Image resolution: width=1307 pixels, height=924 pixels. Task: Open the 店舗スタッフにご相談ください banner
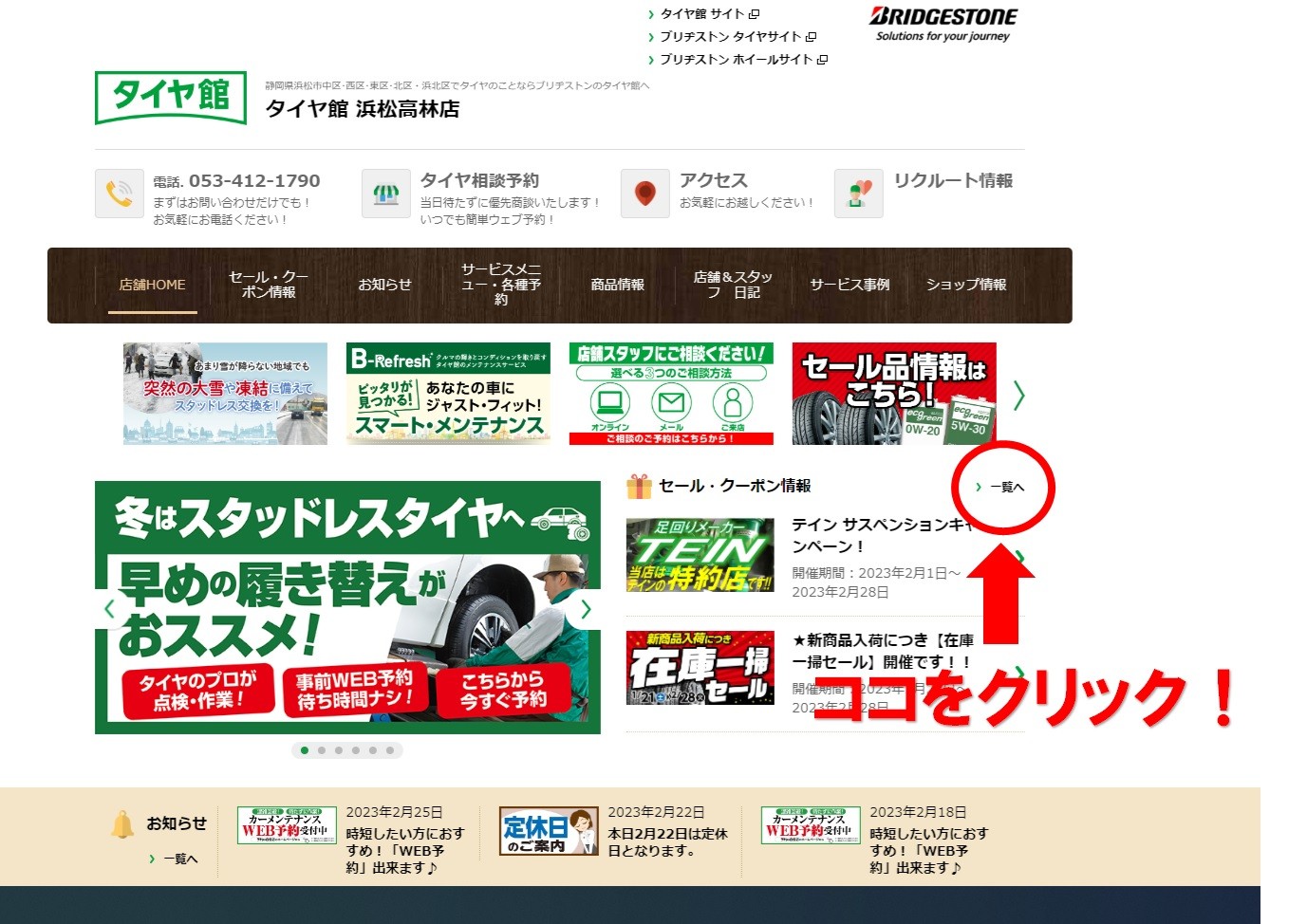[671, 394]
